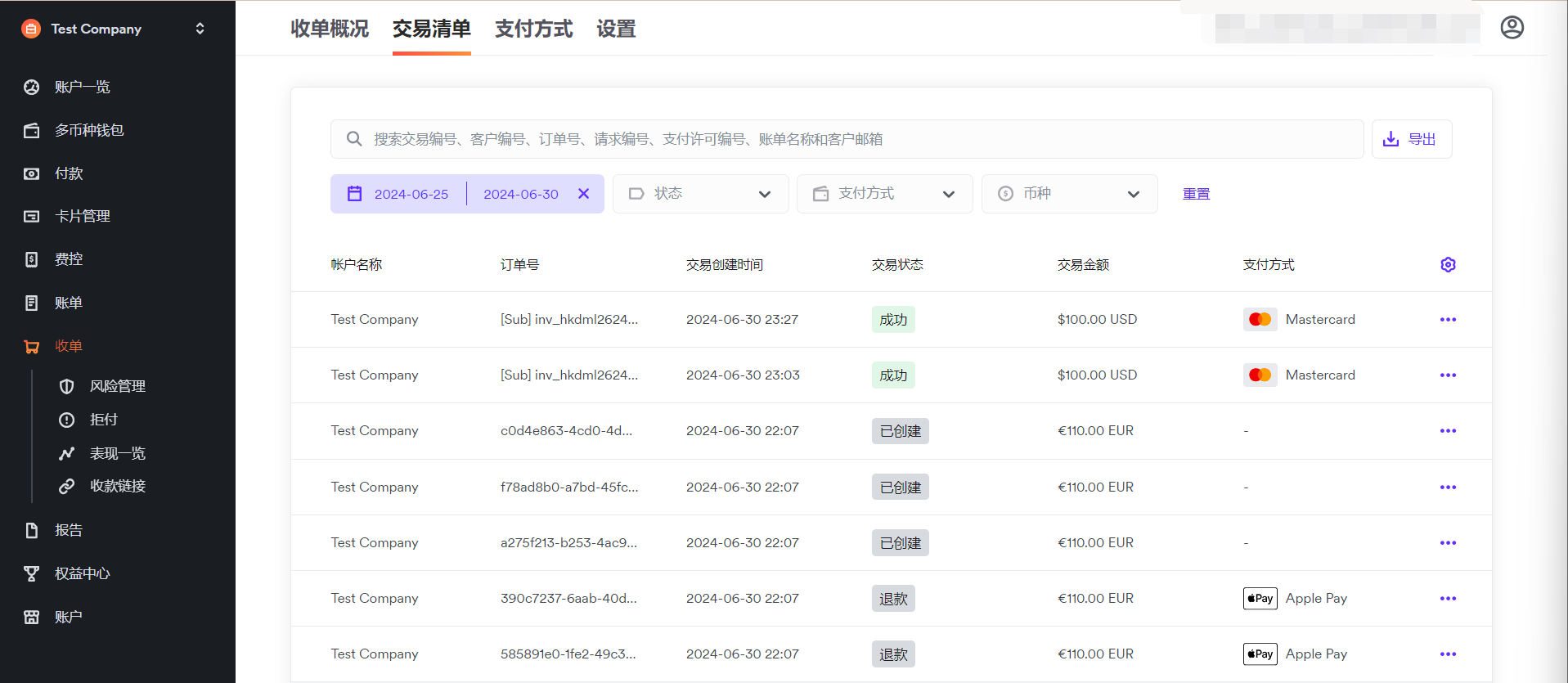Screen dimensions: 1568x683
Task: Expand the 支付方式 filter dropdown
Action: [x=884, y=194]
